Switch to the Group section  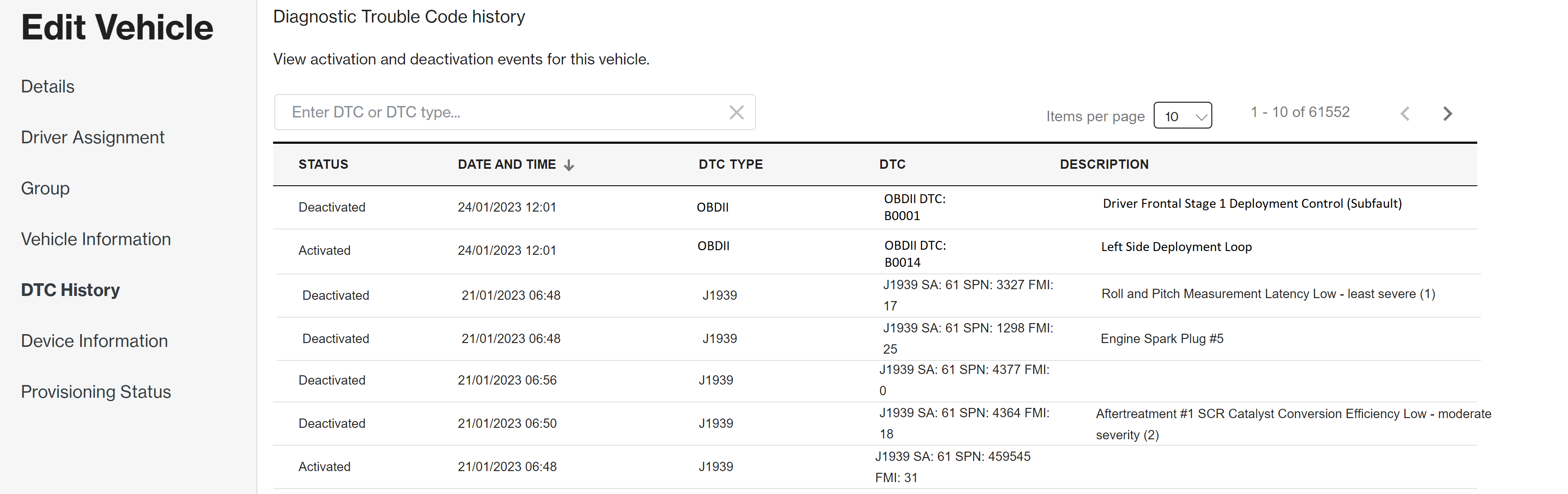click(x=45, y=189)
